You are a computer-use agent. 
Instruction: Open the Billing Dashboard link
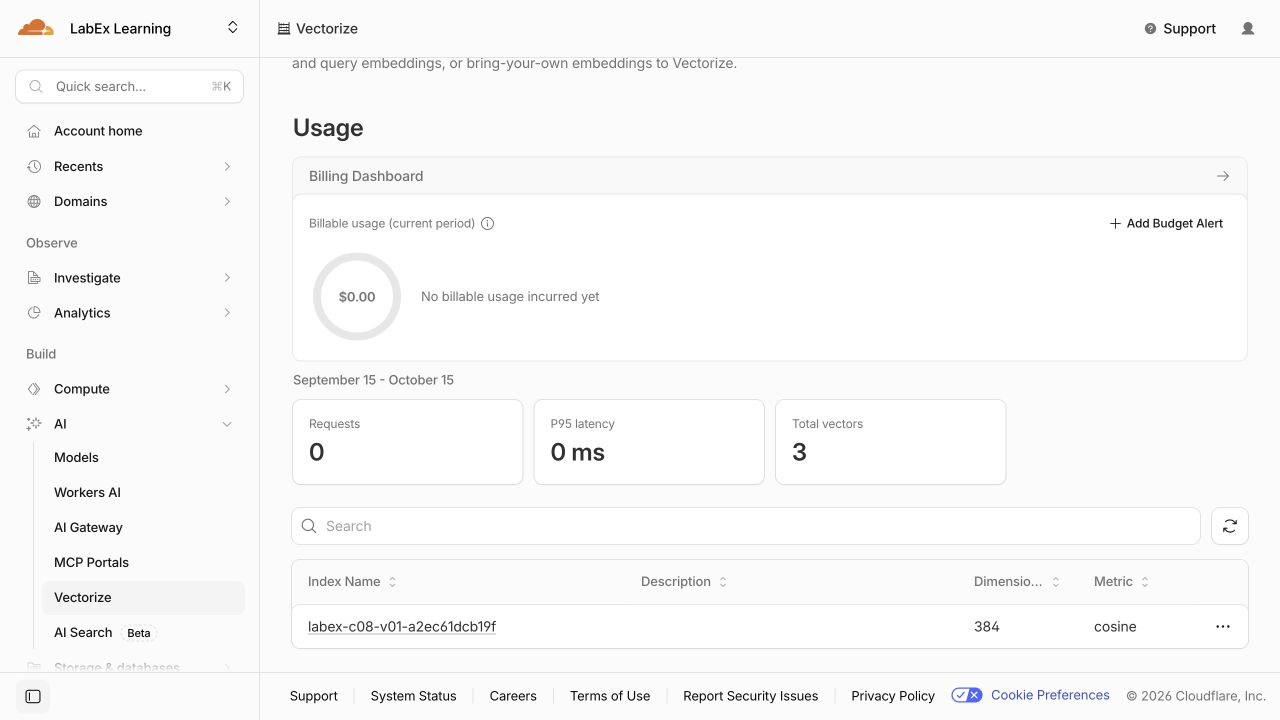click(x=770, y=176)
